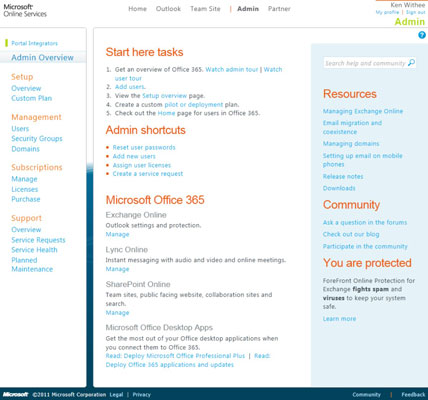428x400 pixels.
Task: Open Privacy link in footer
Action: pos(142,395)
